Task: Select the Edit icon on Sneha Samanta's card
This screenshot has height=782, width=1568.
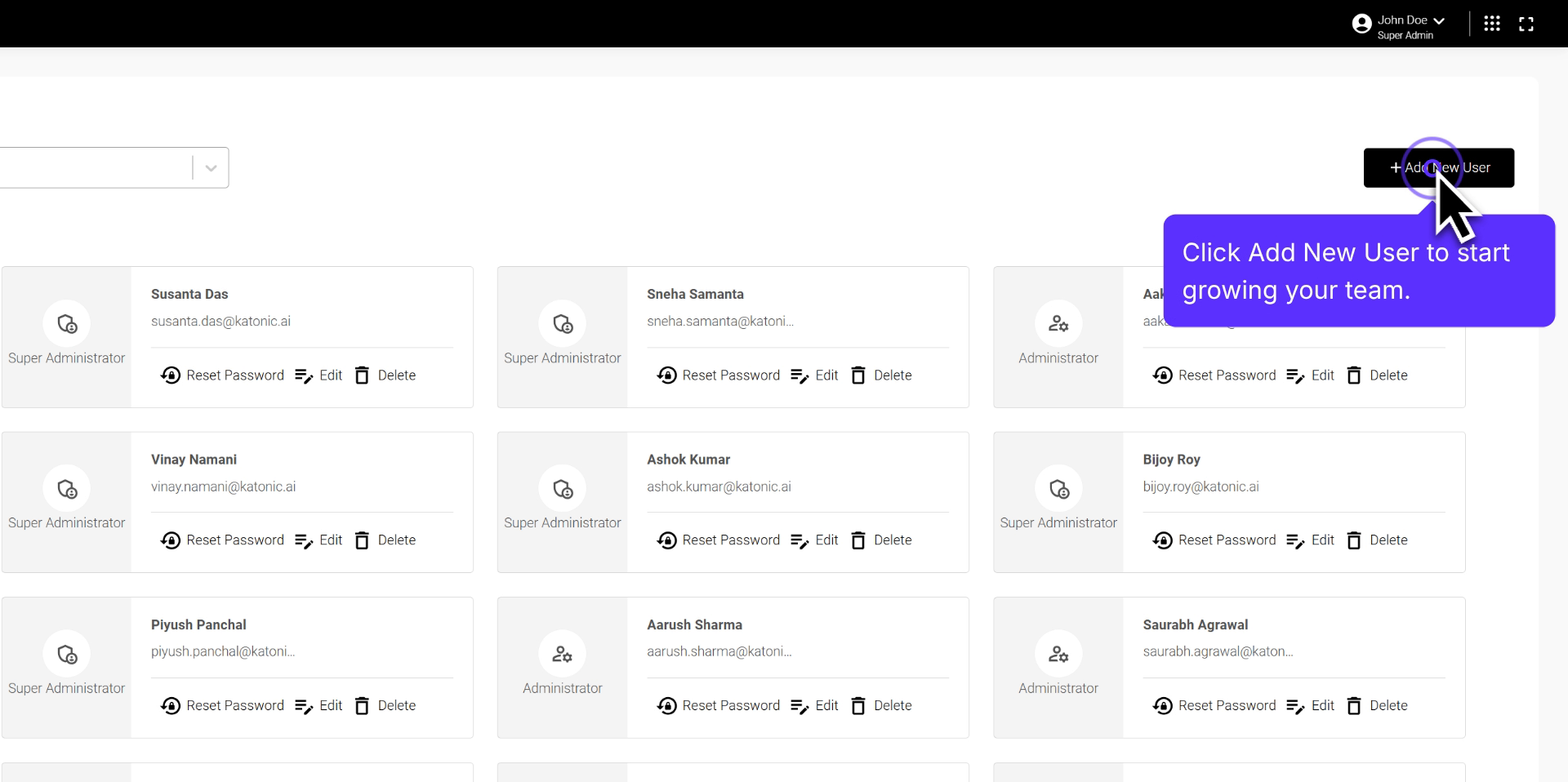Action: 800,375
